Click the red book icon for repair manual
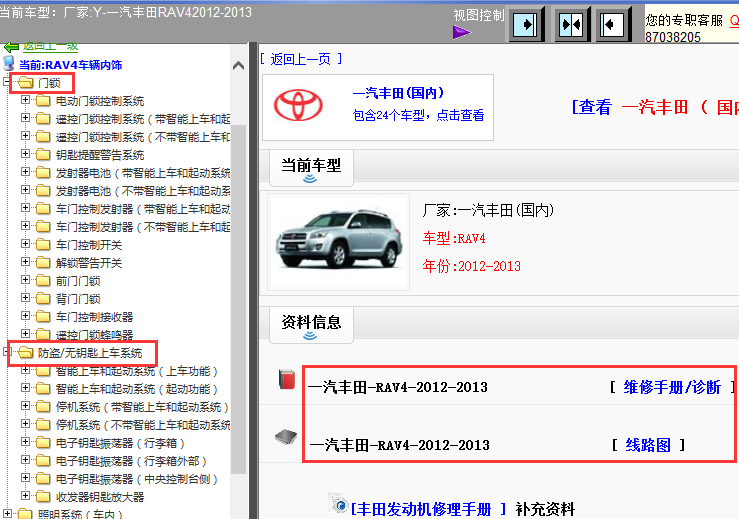 point(287,379)
